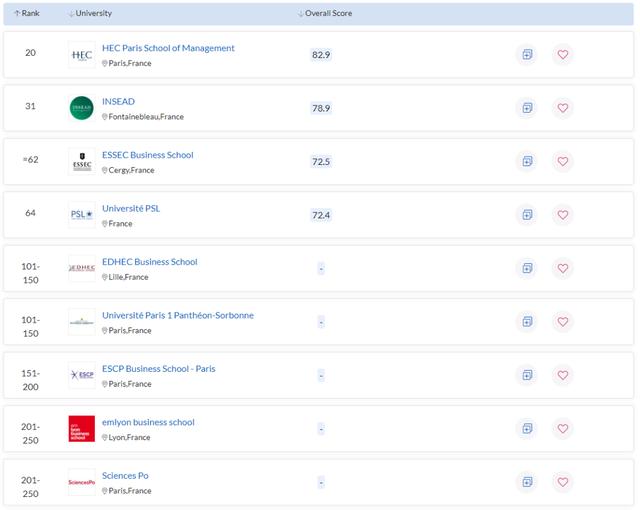Screen dimensions: 640x510
Task: Open emlyon business school link
Action: tap(148, 422)
